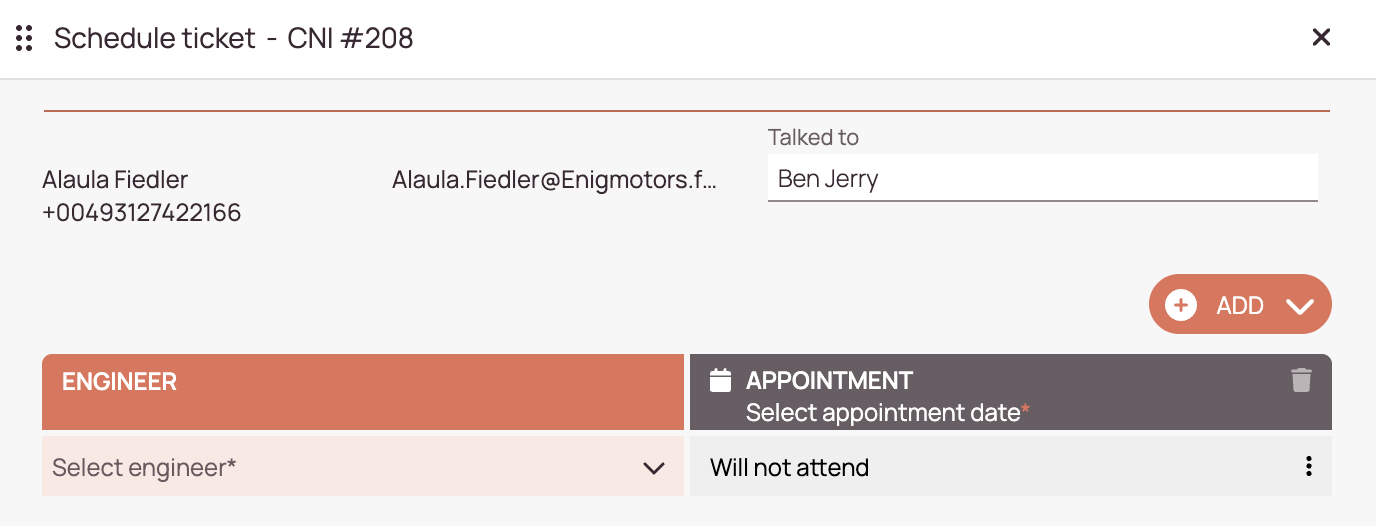Click the APPOINTMENT header title
The height and width of the screenshot is (526, 1376).
pyautogui.click(x=829, y=380)
